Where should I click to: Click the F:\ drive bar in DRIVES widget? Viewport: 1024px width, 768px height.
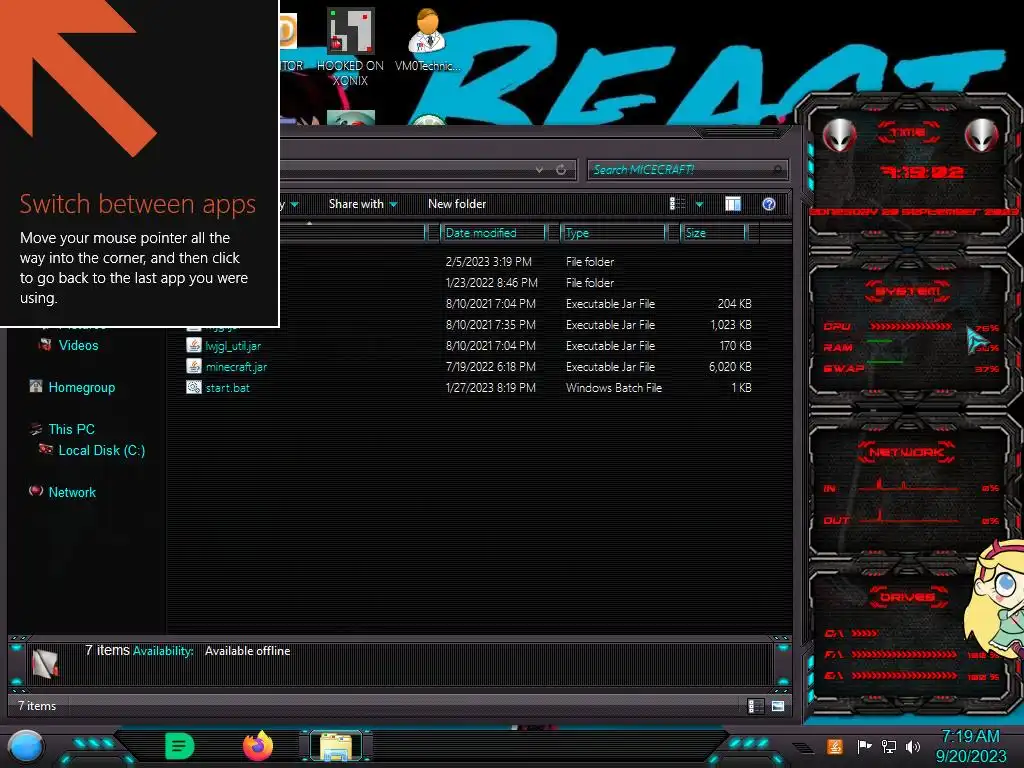pyautogui.click(x=904, y=654)
